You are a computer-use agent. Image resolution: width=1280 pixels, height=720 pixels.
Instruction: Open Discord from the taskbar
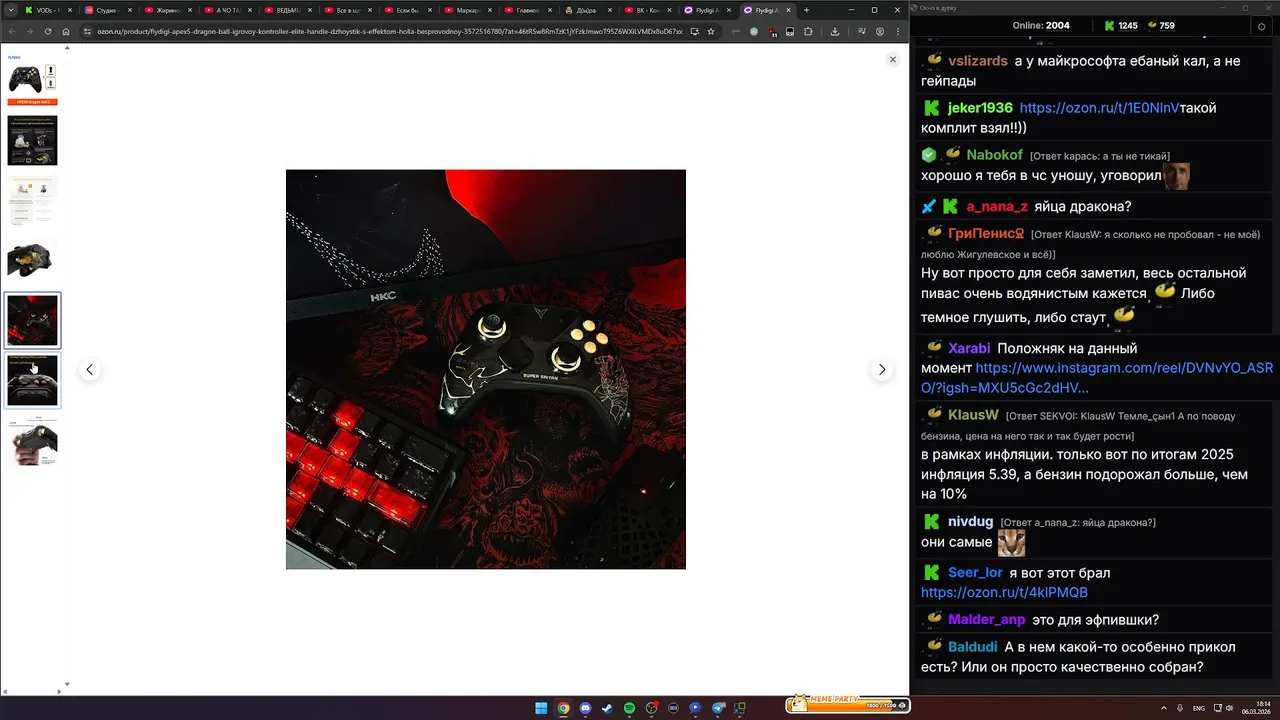pyautogui.click(x=585, y=708)
